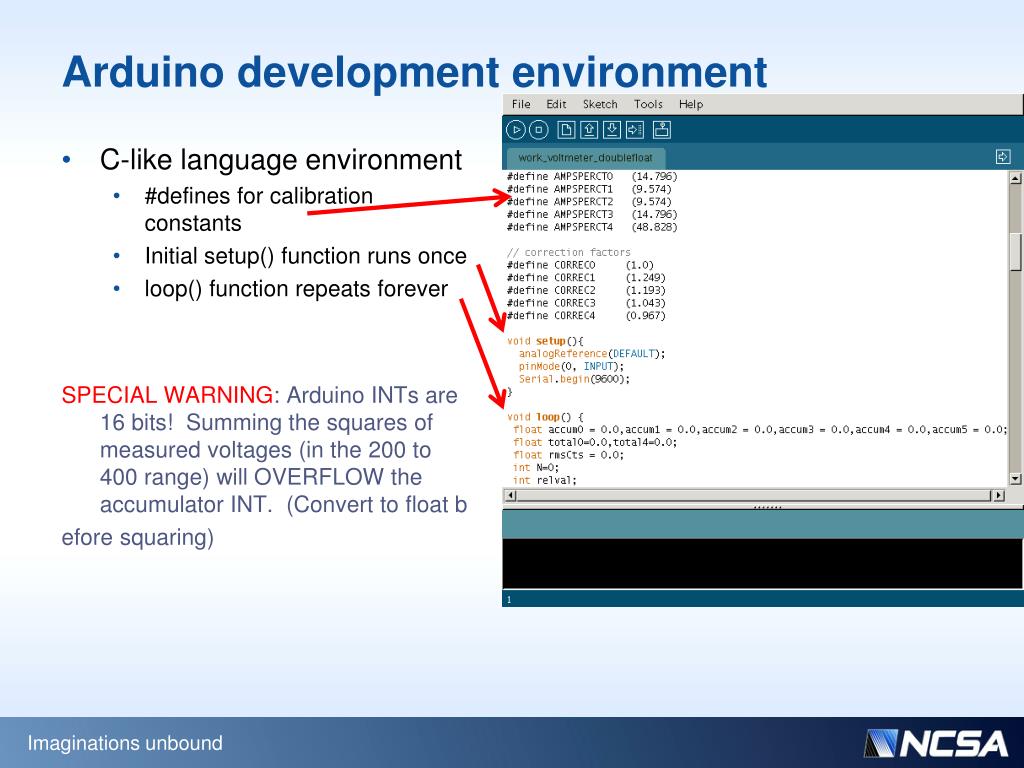Click the line '#define AMPSPERCT2 (9.574)'

click(589, 202)
